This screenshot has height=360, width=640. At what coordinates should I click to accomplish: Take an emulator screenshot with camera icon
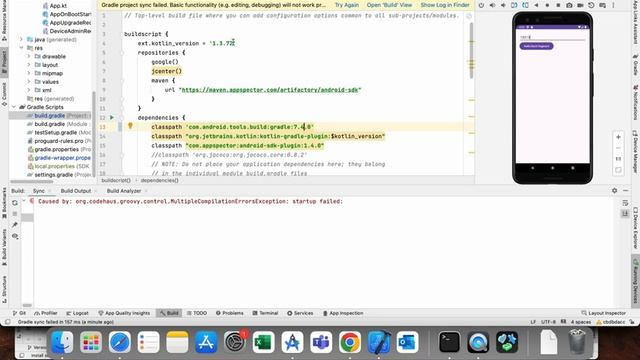(569, 5)
